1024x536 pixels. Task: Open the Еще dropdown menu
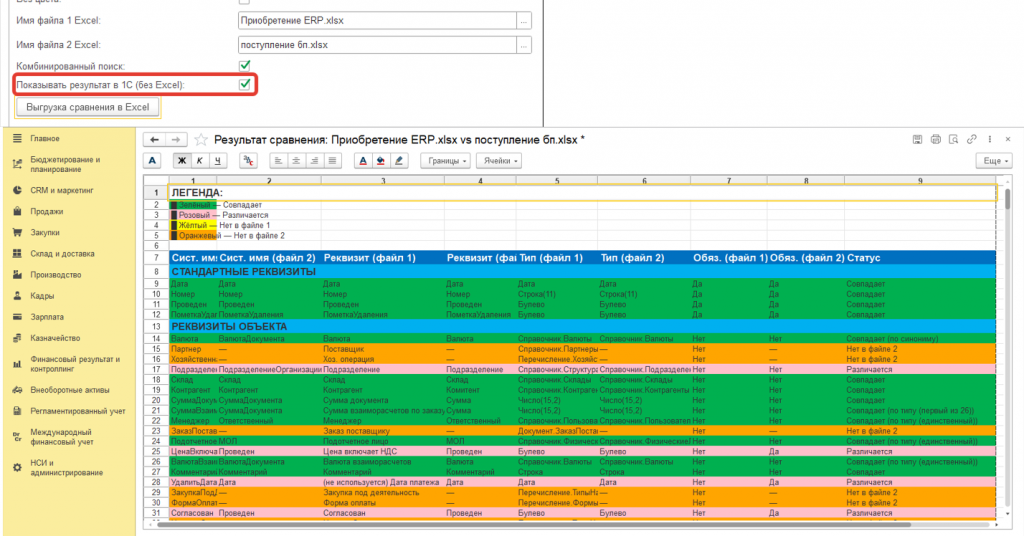[x=995, y=161]
